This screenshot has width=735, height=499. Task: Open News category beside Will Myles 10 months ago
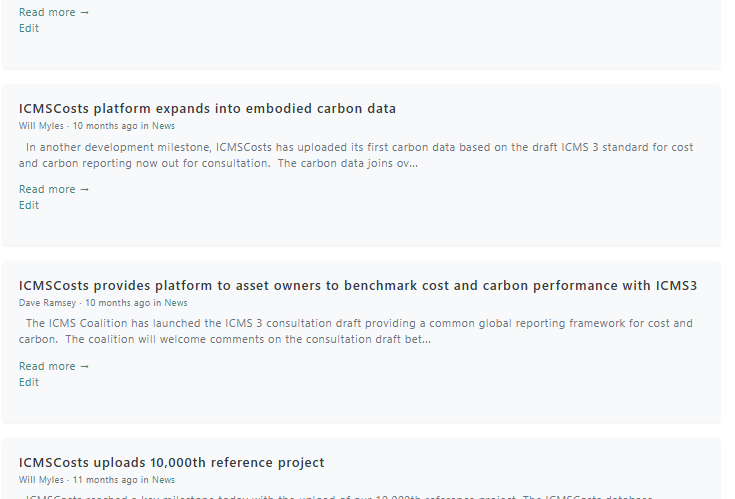click(x=163, y=126)
